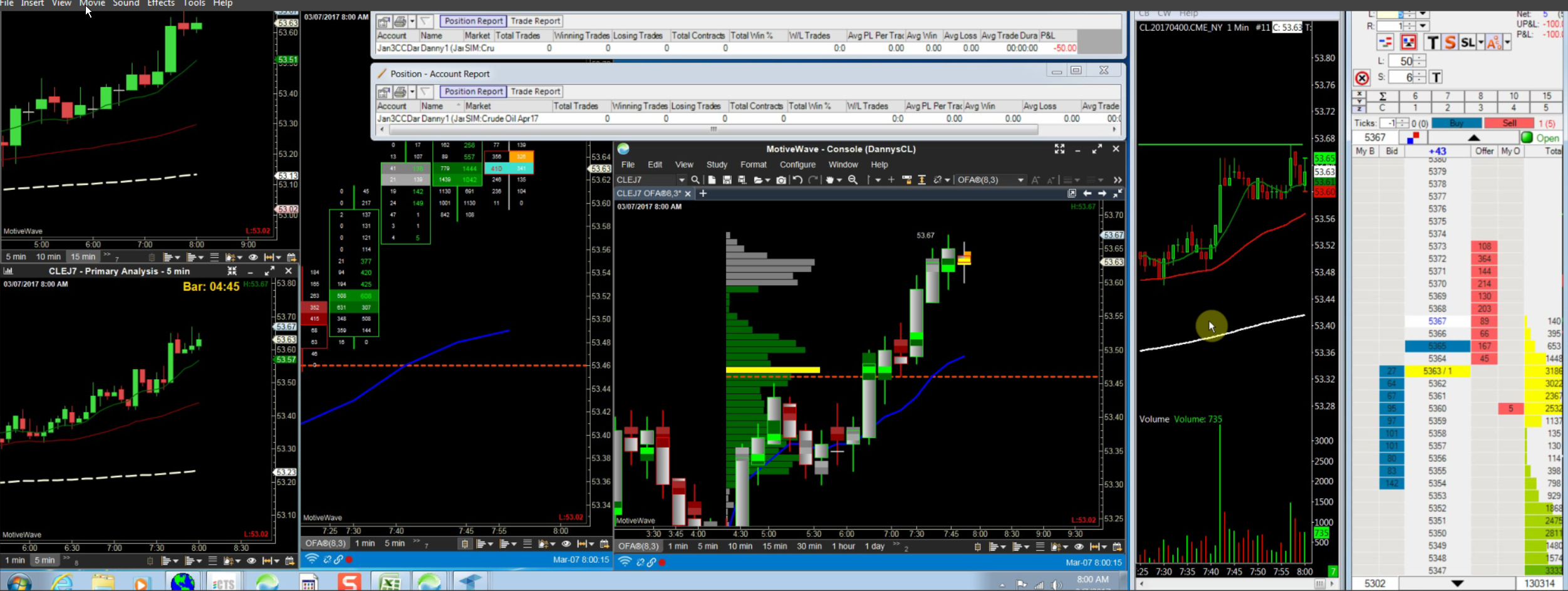Viewport: 1568px width, 591px height.
Task: Click the search magnifier icon in MotiveWave Console toolbar
Action: click(x=695, y=180)
